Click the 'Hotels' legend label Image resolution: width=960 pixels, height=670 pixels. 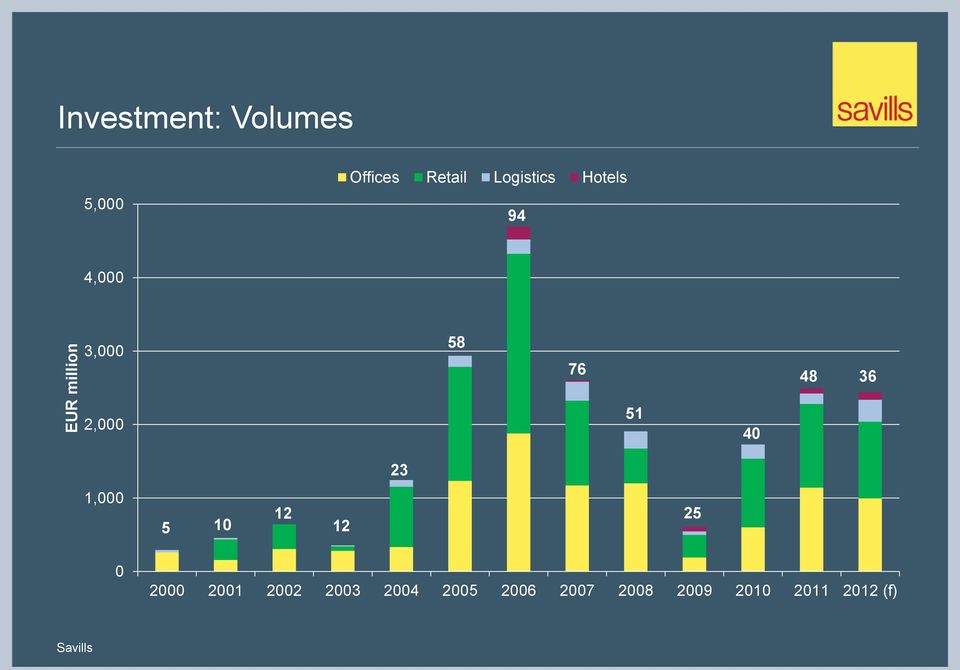pyautogui.click(x=604, y=178)
